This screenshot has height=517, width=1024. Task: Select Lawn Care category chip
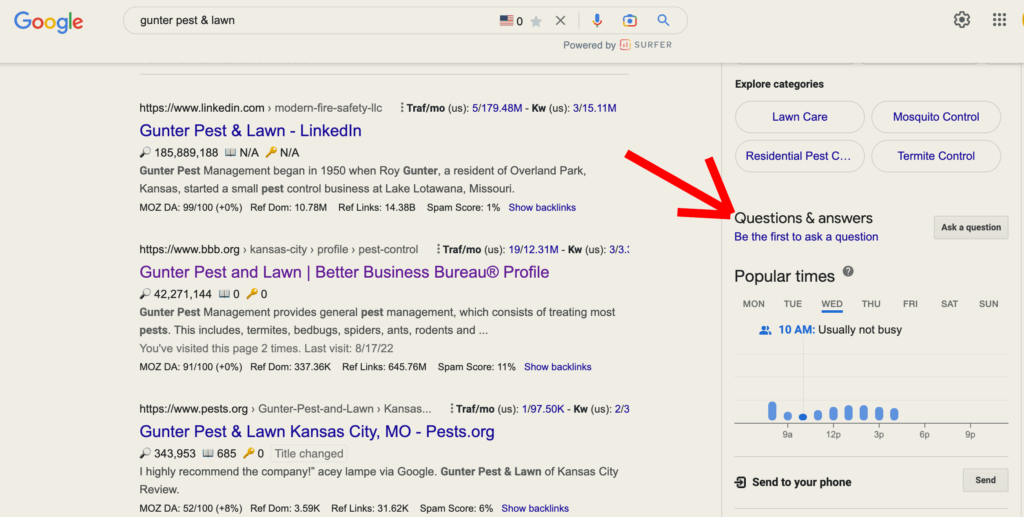(x=800, y=117)
